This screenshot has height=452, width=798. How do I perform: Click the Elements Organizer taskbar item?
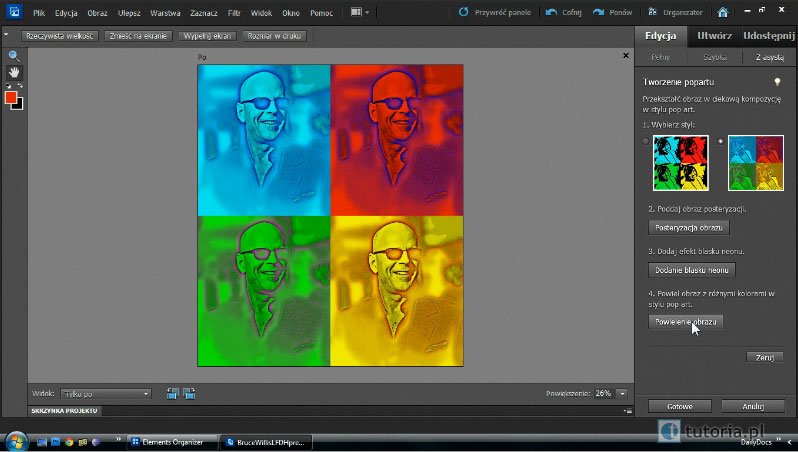[168, 441]
